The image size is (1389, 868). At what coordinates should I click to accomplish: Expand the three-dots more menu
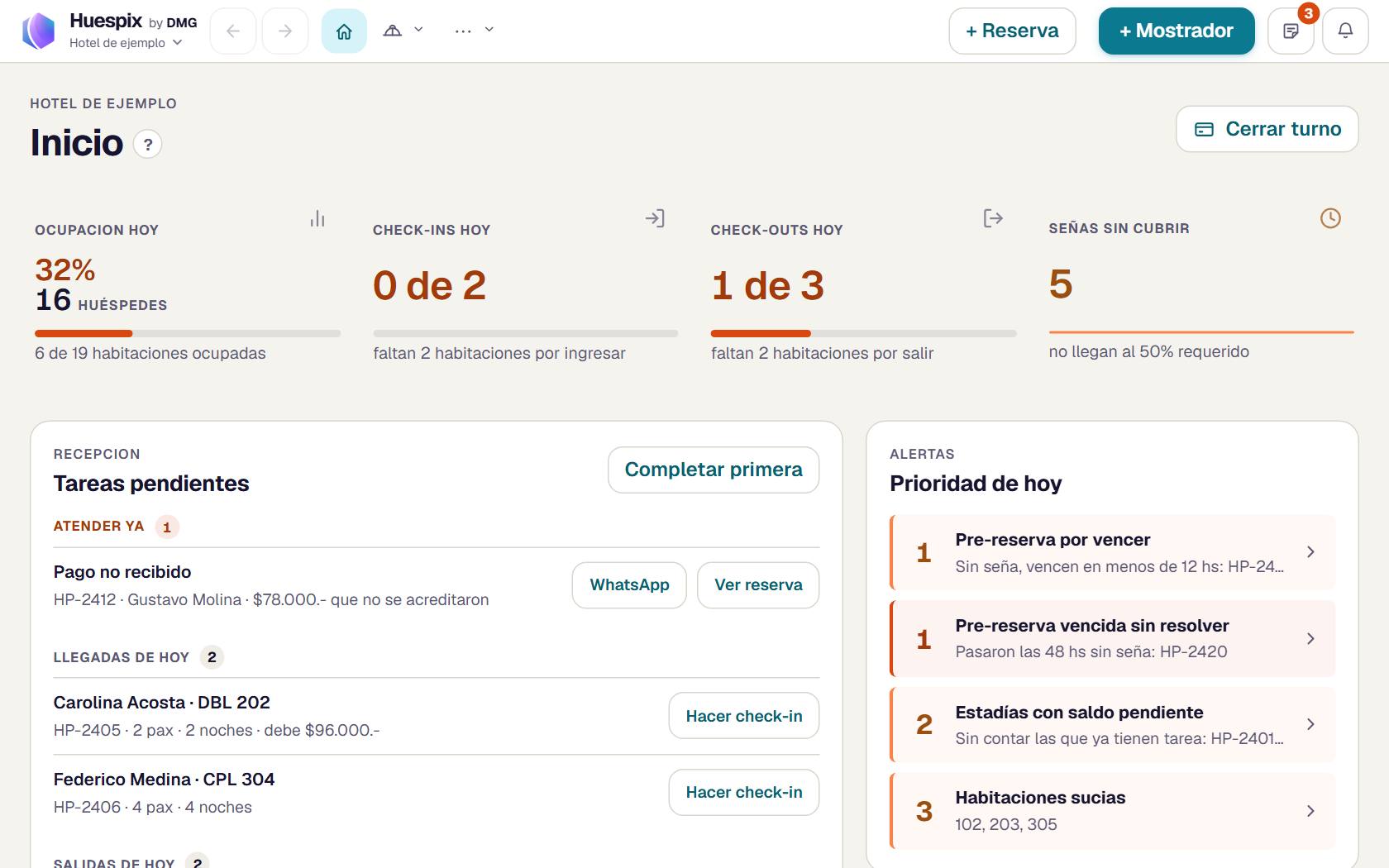pyautogui.click(x=474, y=31)
